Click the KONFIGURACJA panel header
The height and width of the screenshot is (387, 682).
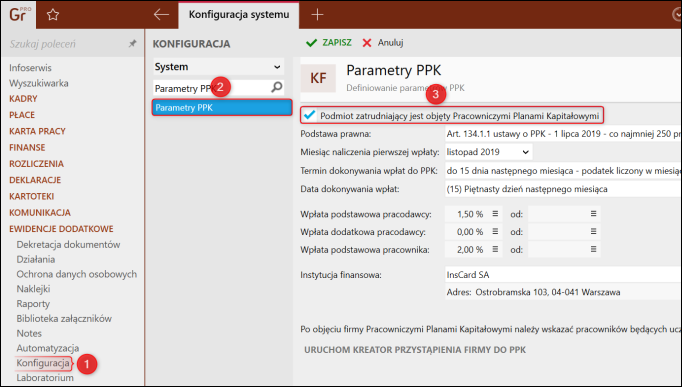191,44
